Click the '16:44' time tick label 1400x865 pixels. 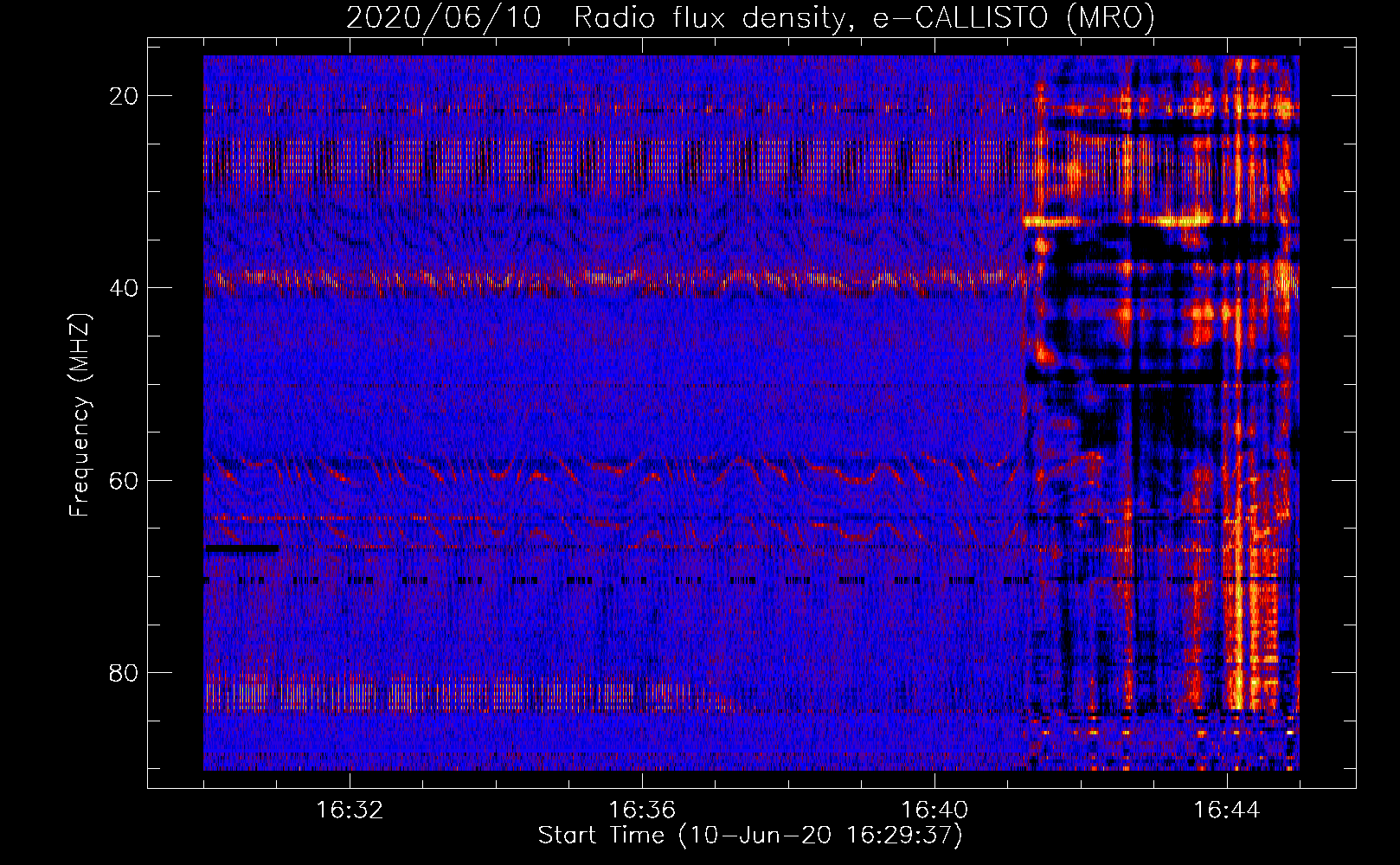click(1227, 811)
